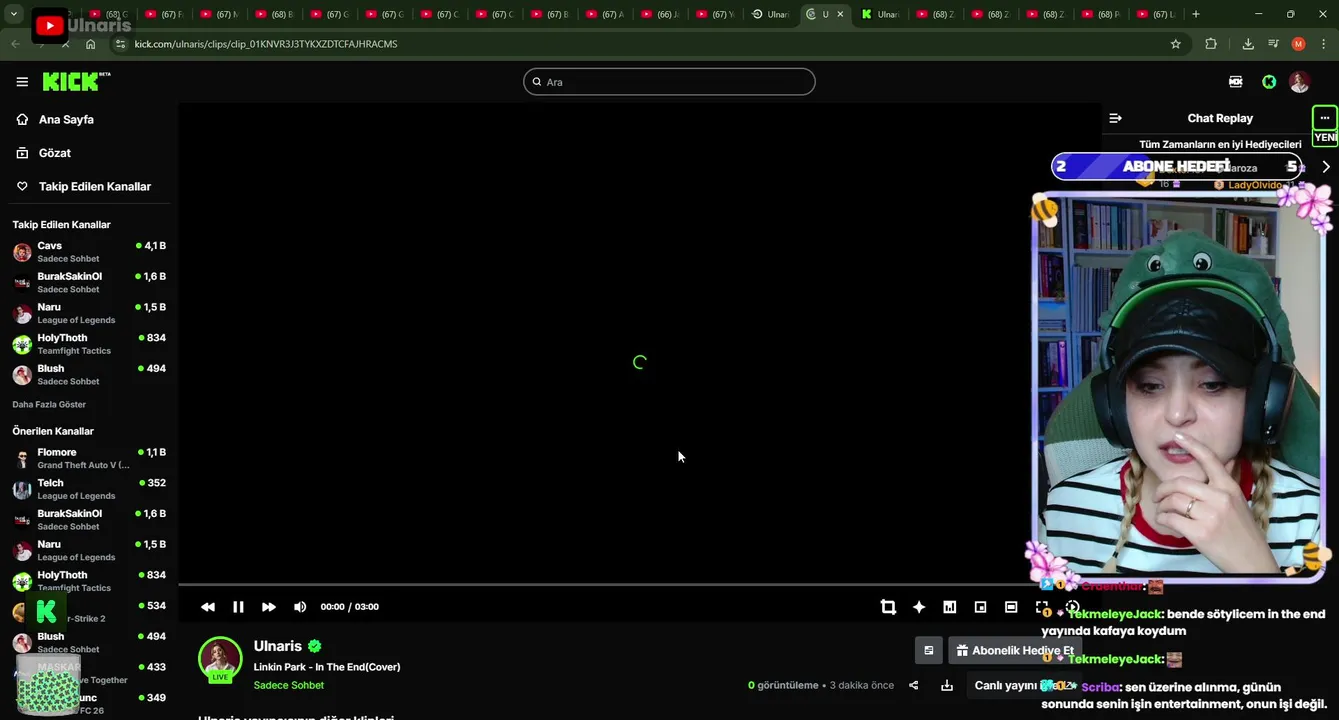Image resolution: width=1339 pixels, height=720 pixels.
Task: Click the cinema mode icon in header
Action: click(1236, 82)
